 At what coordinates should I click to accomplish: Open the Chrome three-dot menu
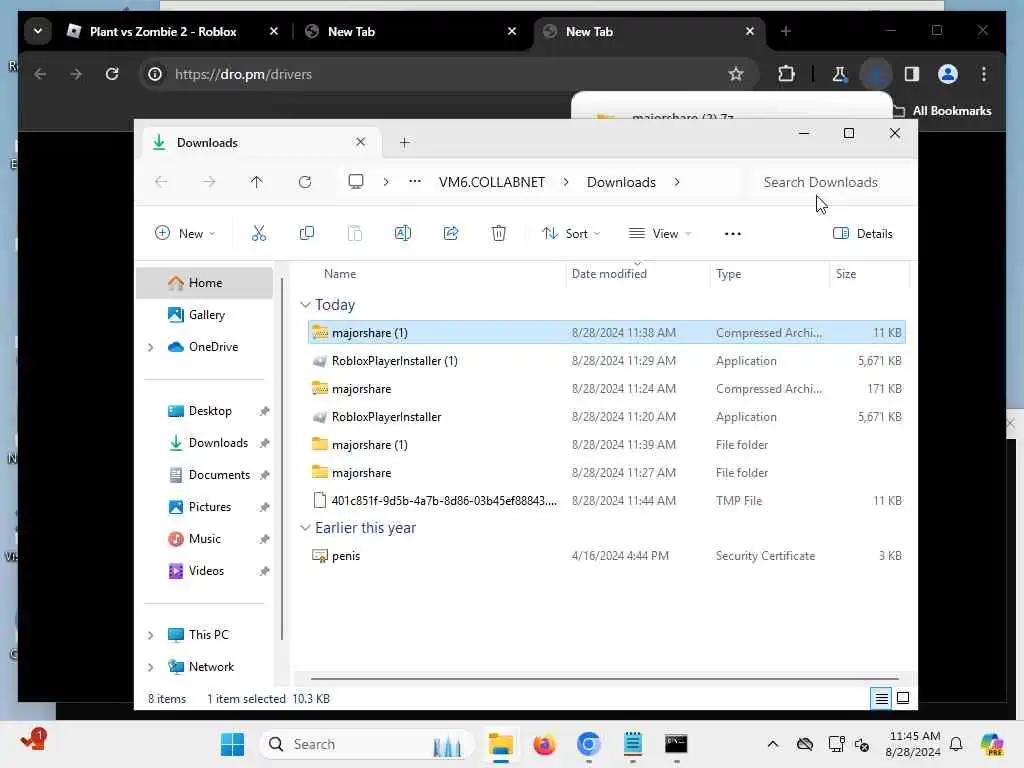pos(984,74)
